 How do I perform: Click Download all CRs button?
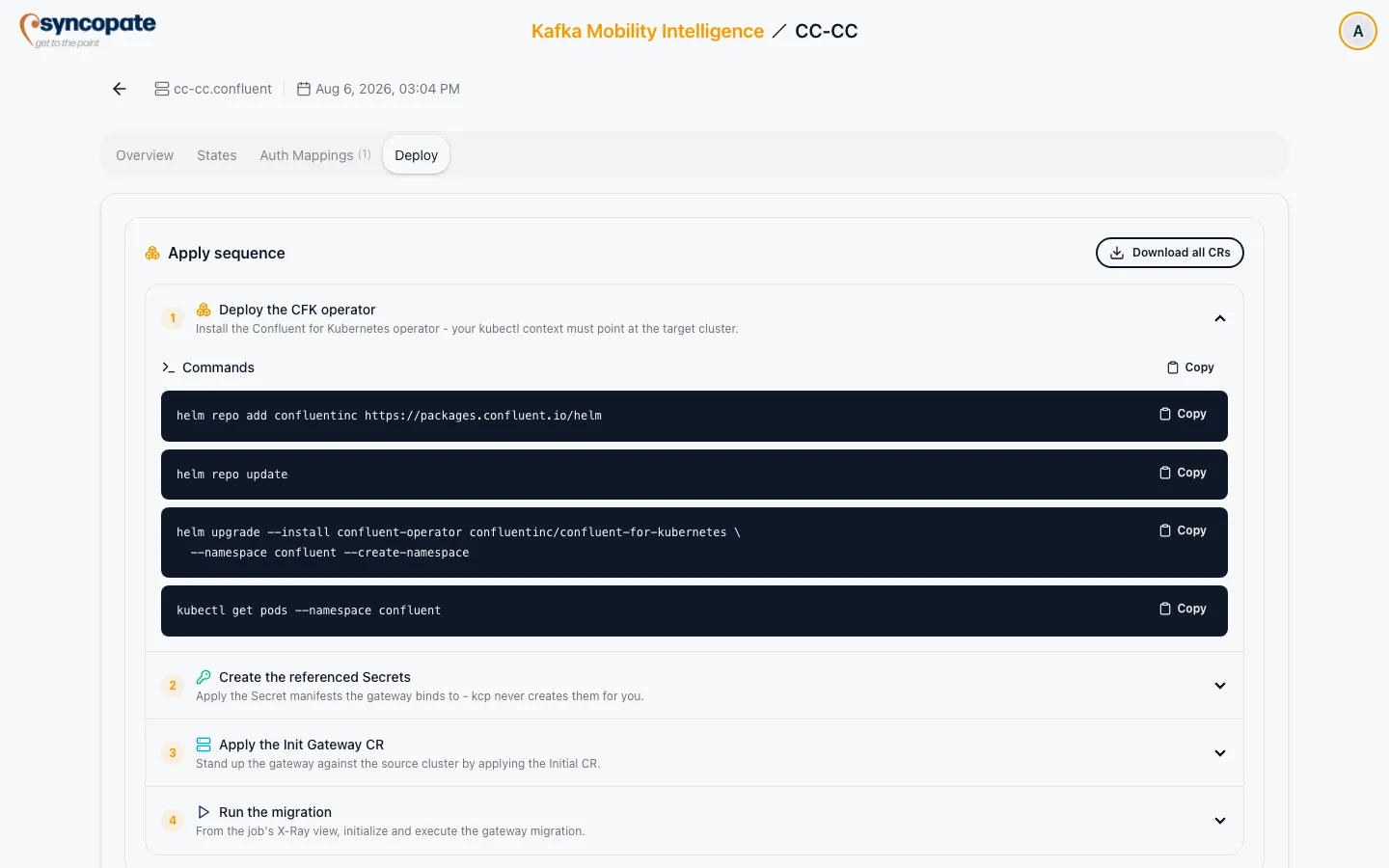tap(1170, 253)
